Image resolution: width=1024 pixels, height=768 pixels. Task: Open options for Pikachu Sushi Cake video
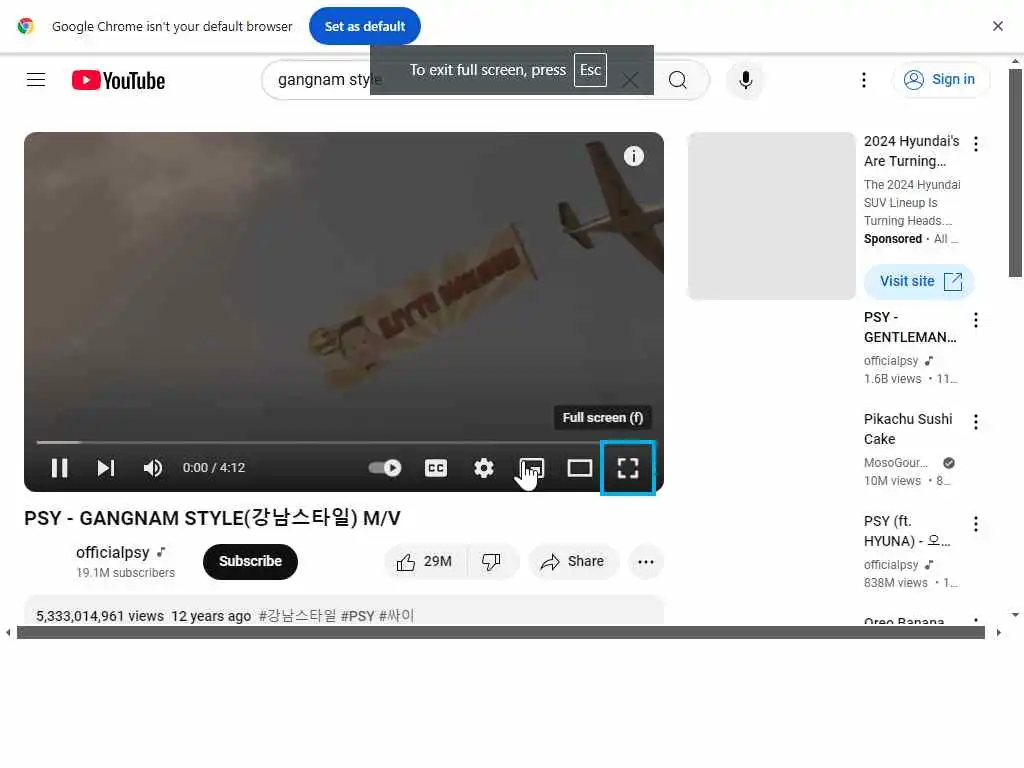pyautogui.click(x=976, y=422)
